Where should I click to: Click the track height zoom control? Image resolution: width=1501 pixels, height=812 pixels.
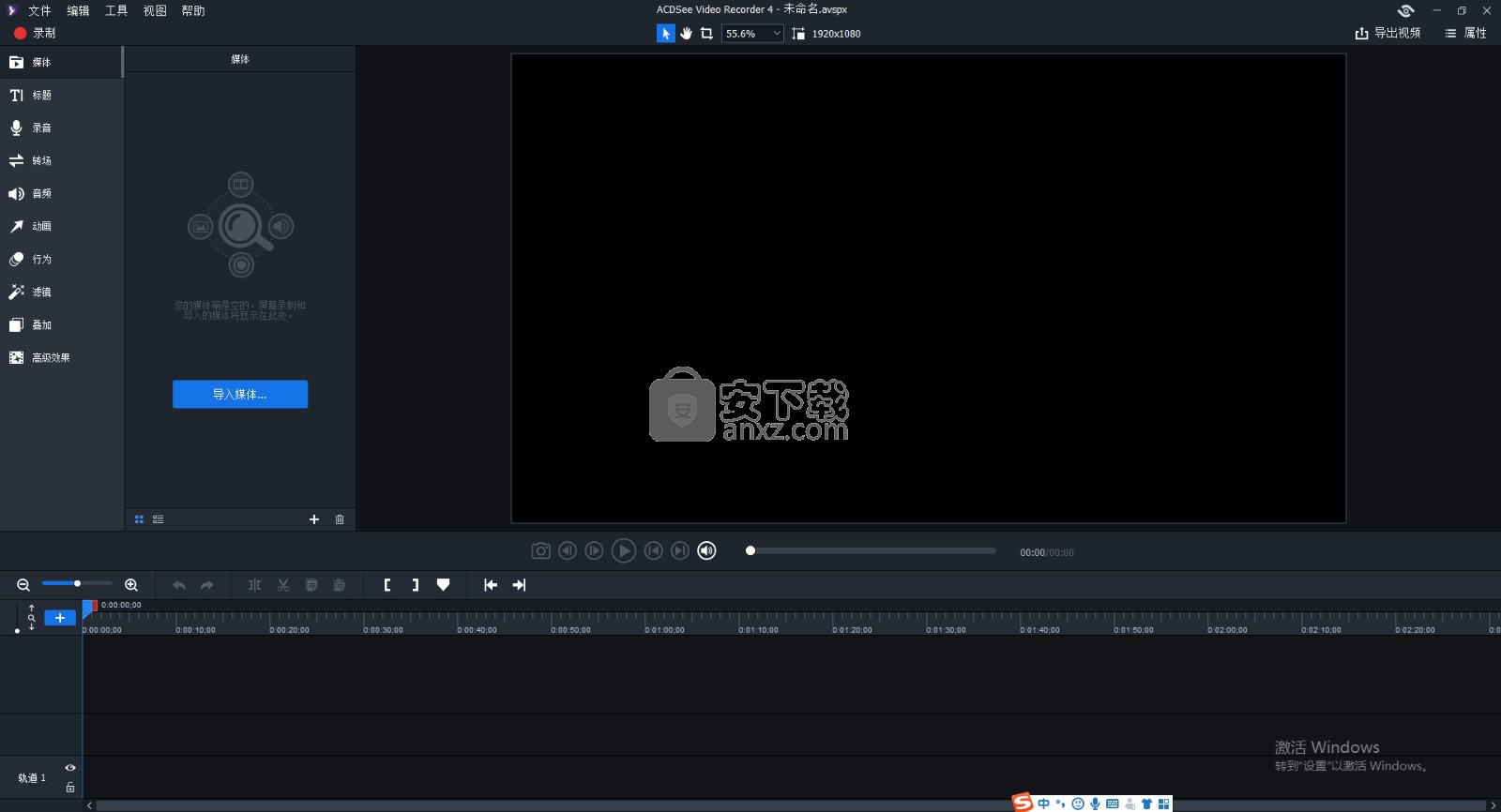[x=31, y=617]
